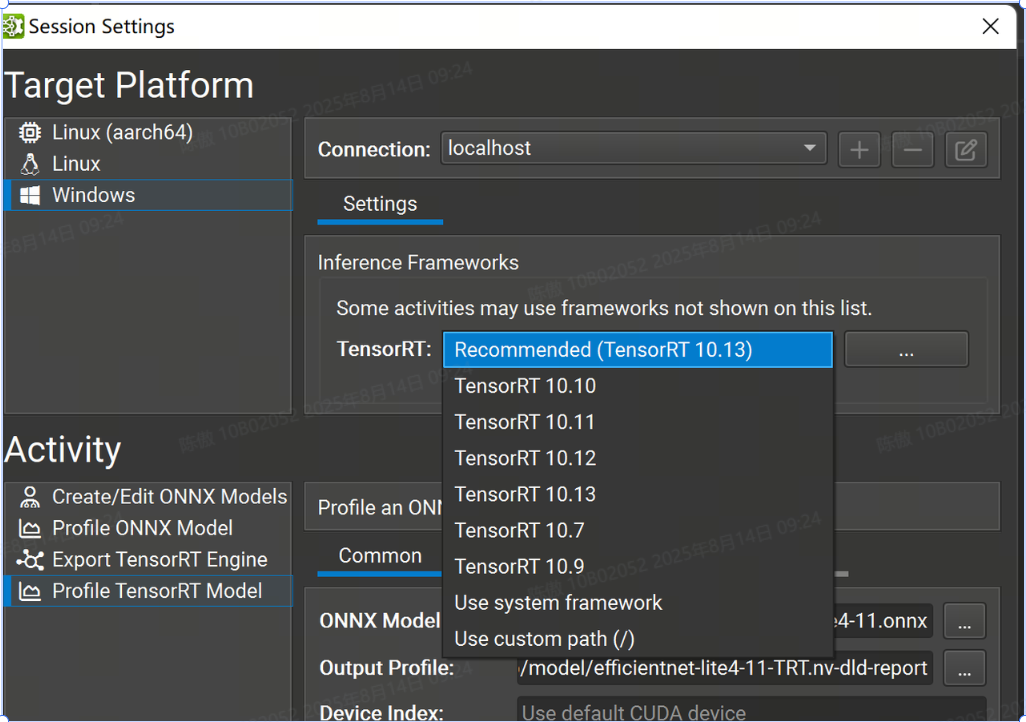This screenshot has width=1026, height=722.
Task: Select Linux (aarch64) target platform
Action: 149,132
